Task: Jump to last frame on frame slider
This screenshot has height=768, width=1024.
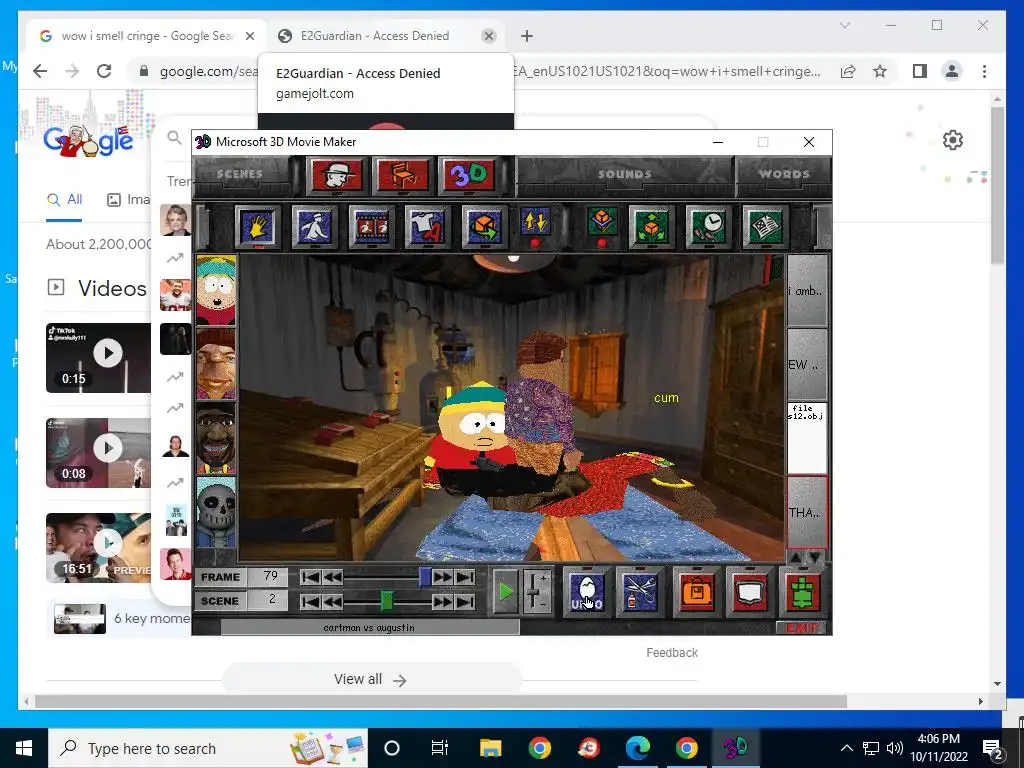Action: (x=465, y=577)
